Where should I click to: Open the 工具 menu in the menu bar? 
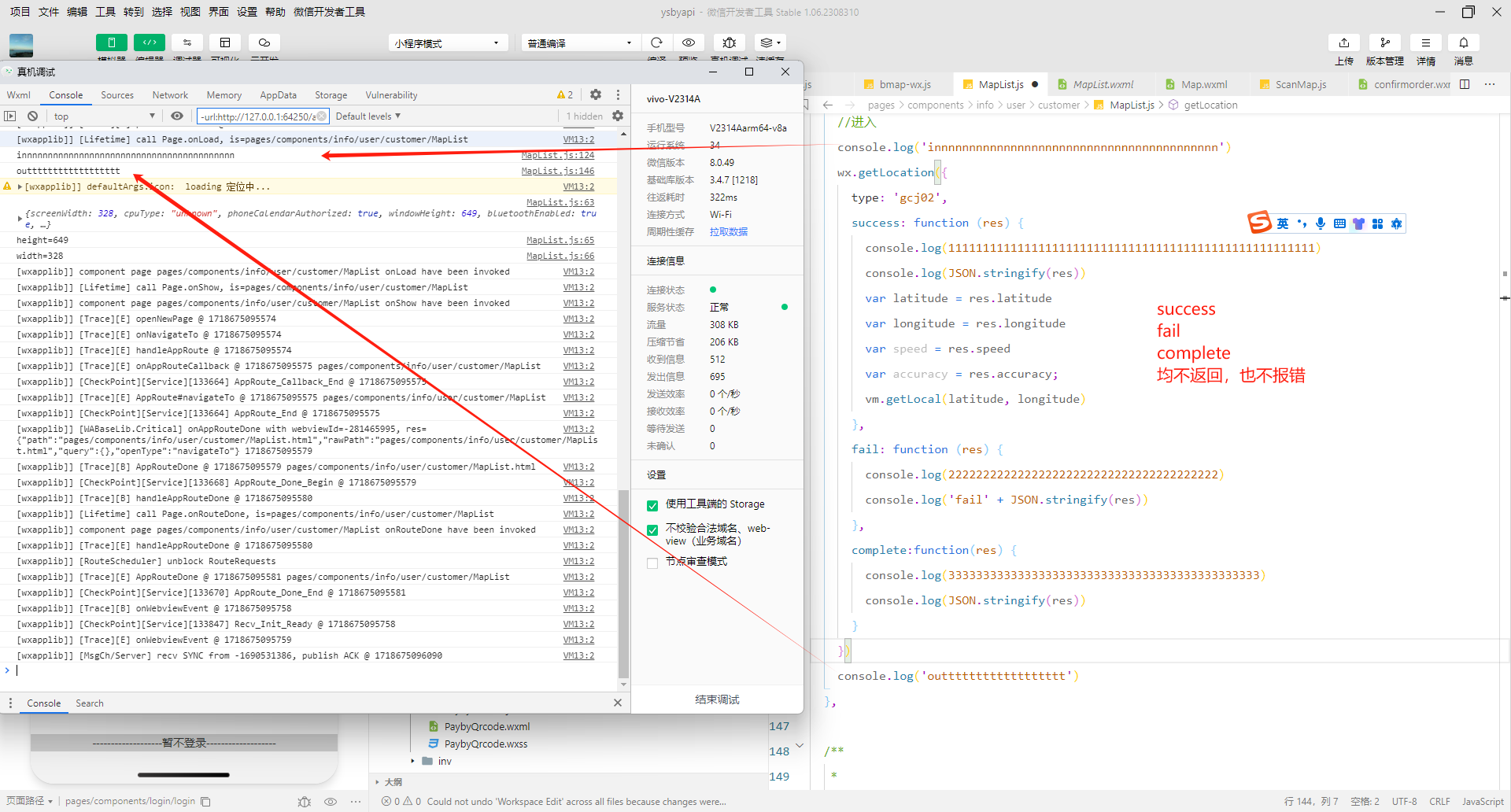tap(105, 12)
